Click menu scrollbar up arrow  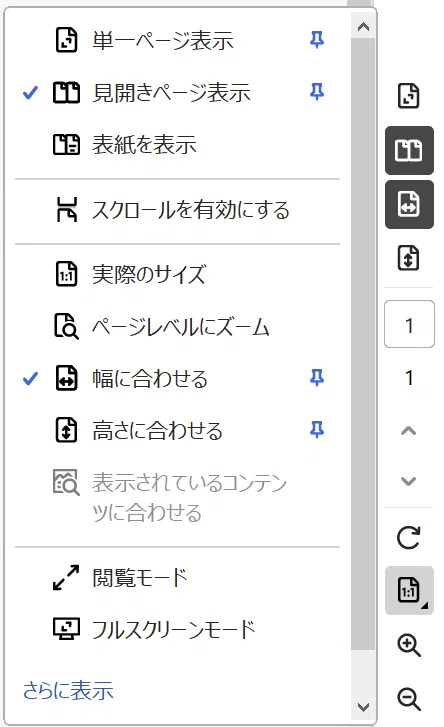(x=363, y=27)
